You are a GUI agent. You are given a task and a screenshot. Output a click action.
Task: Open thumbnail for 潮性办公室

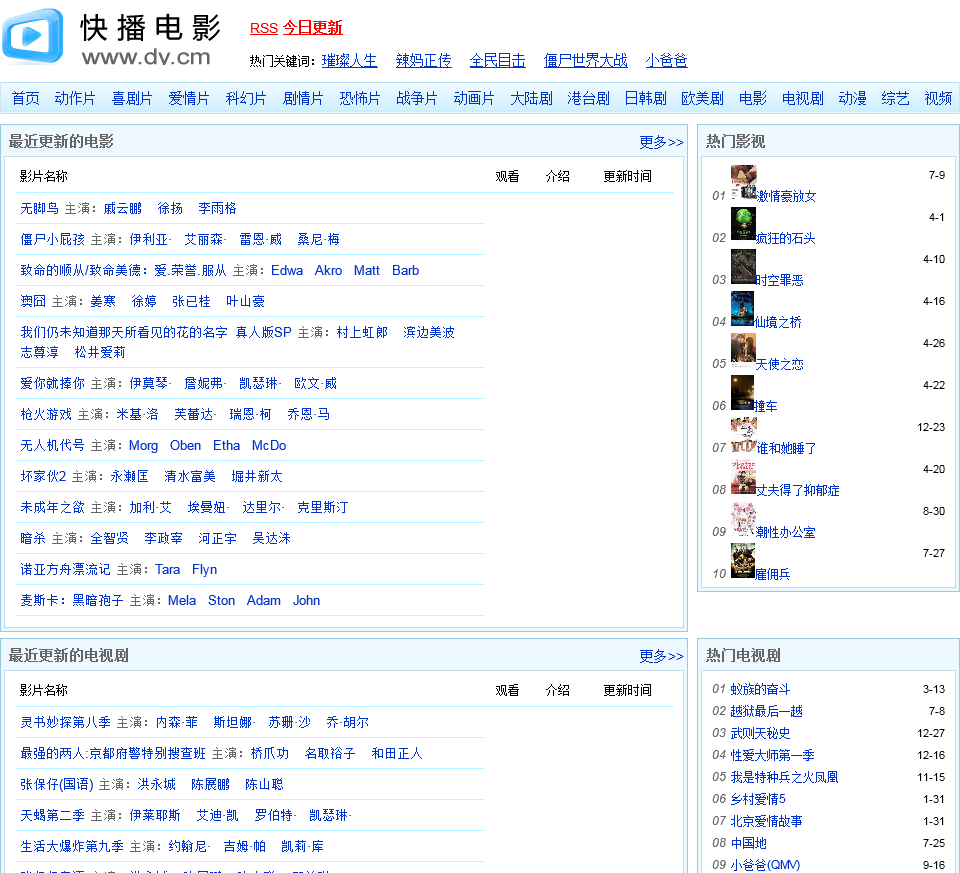pos(743,519)
